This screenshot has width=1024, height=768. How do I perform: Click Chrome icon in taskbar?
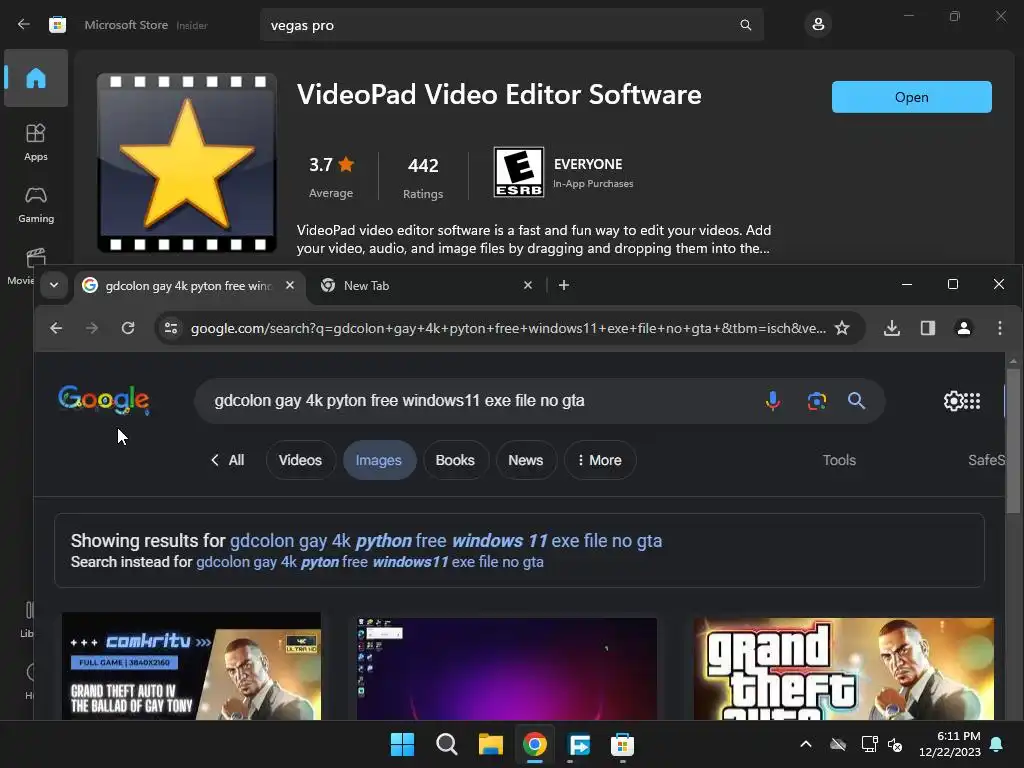click(534, 744)
